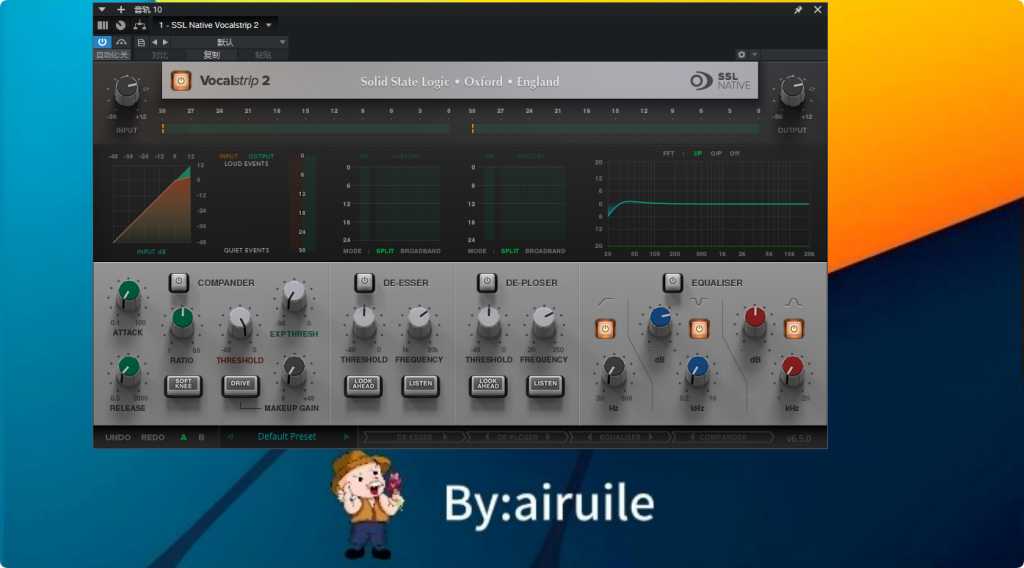1024x568 pixels.
Task: Click the Compander Release knob
Action: 128,371
